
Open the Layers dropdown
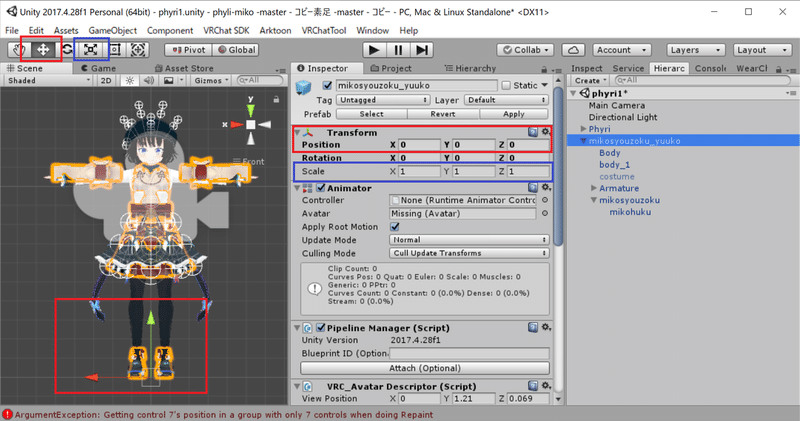coord(695,49)
